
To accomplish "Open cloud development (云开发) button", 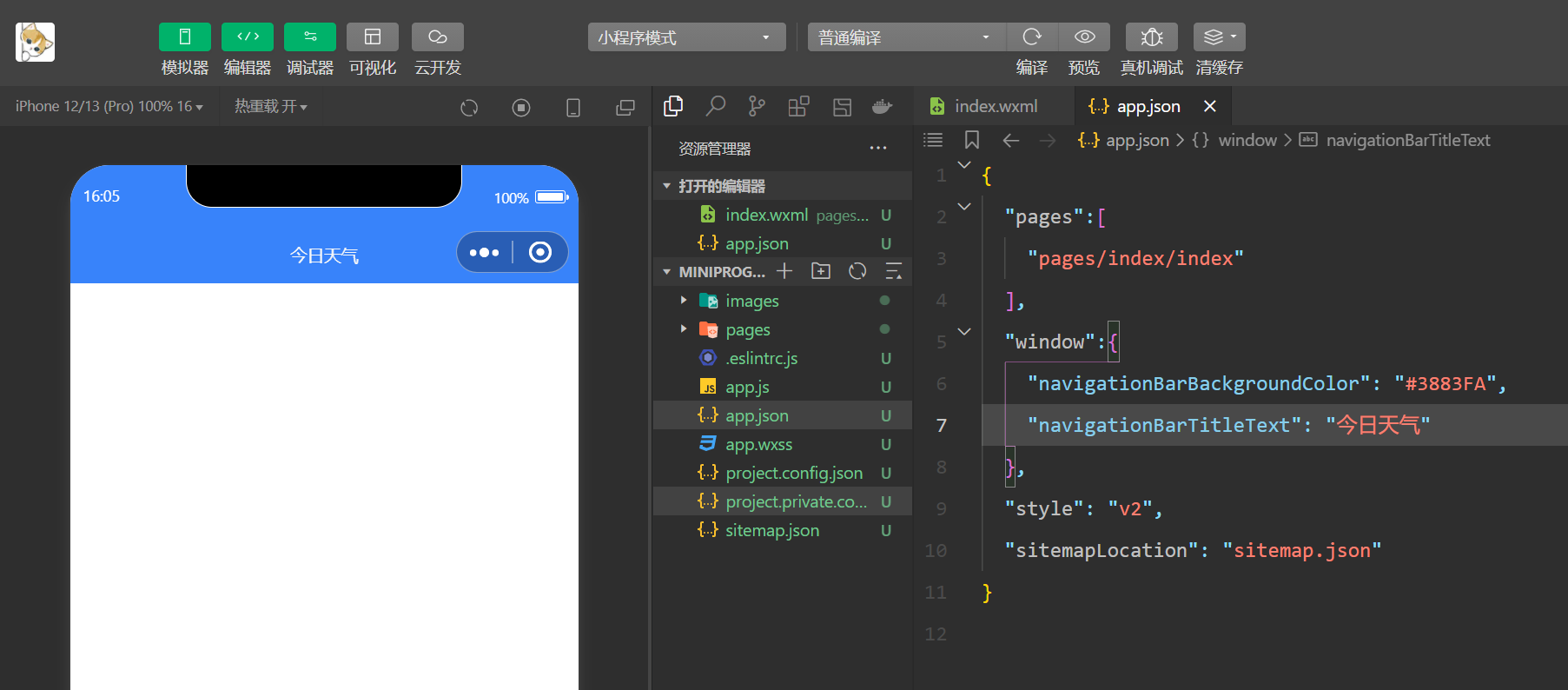I will click(438, 37).
